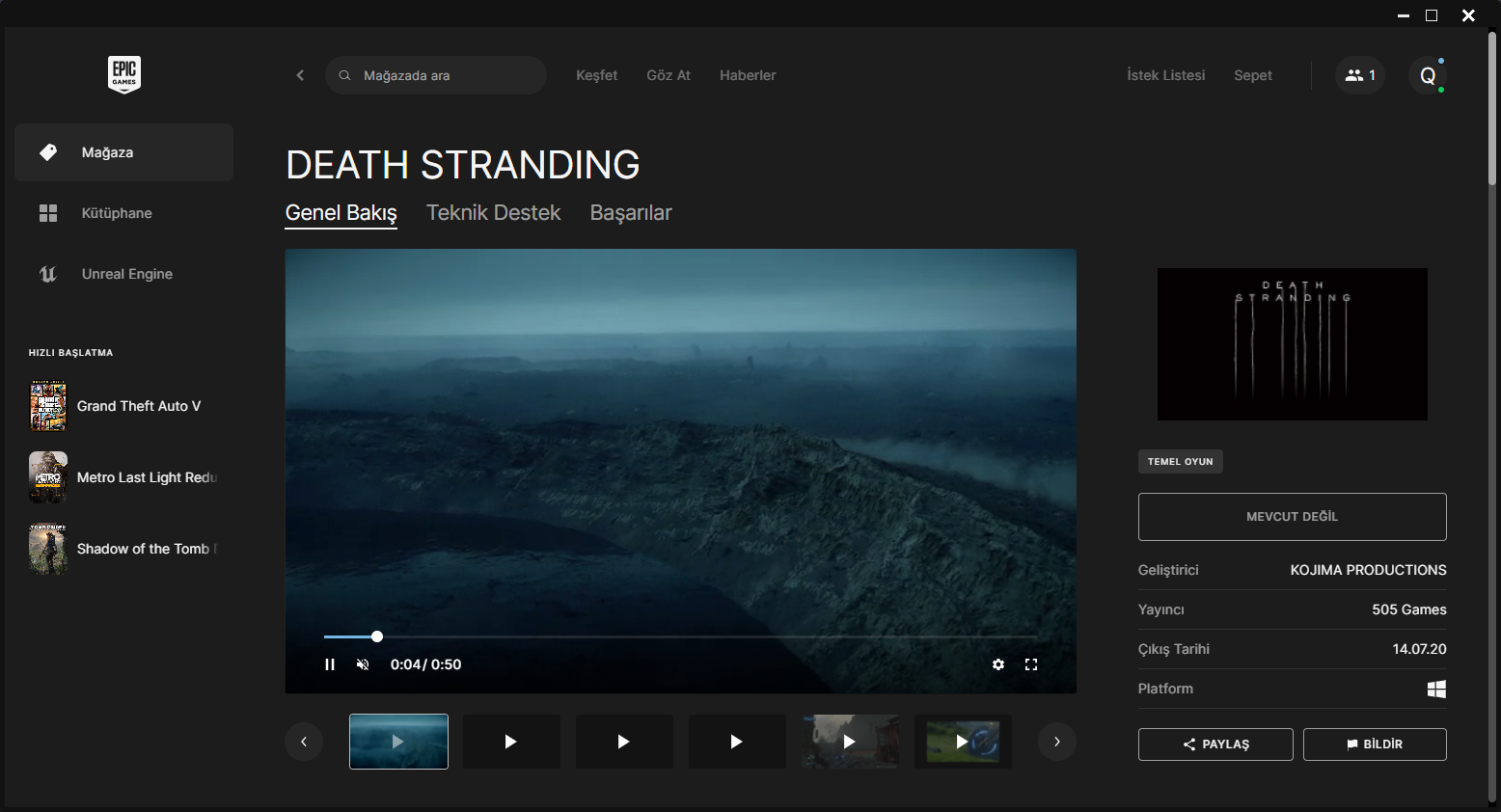Show next media thumbnails
1501x812 pixels.
[x=1057, y=742]
